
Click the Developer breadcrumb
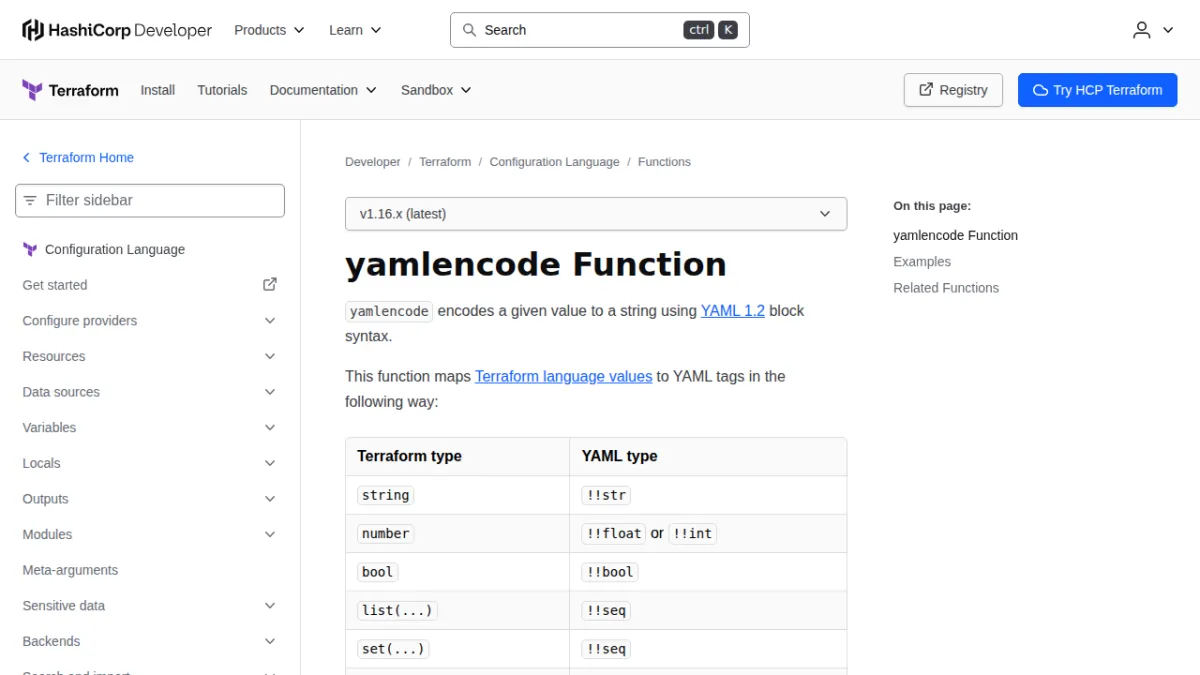[373, 162]
